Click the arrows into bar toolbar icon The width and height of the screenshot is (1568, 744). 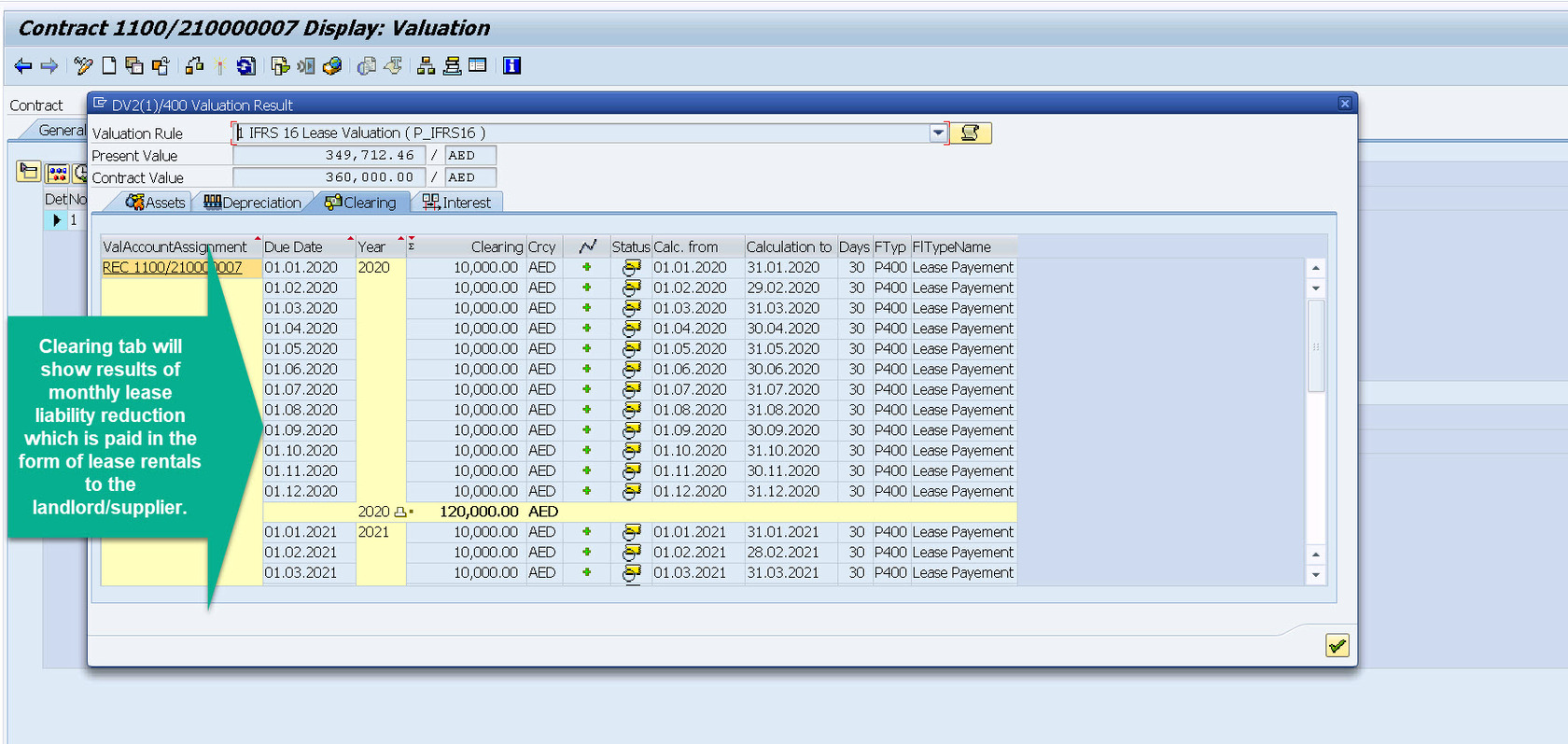(x=306, y=66)
